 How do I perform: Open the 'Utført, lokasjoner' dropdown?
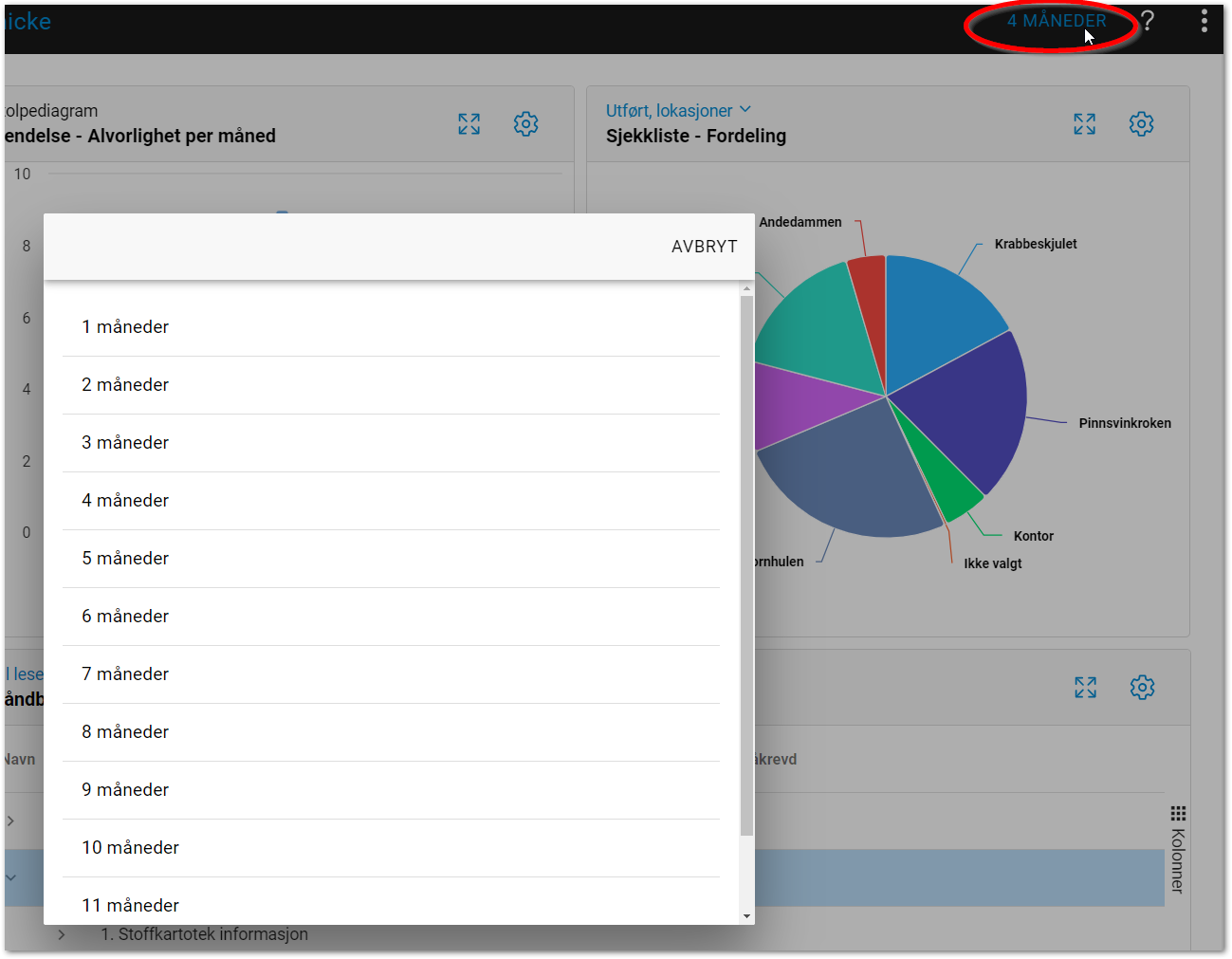678,111
